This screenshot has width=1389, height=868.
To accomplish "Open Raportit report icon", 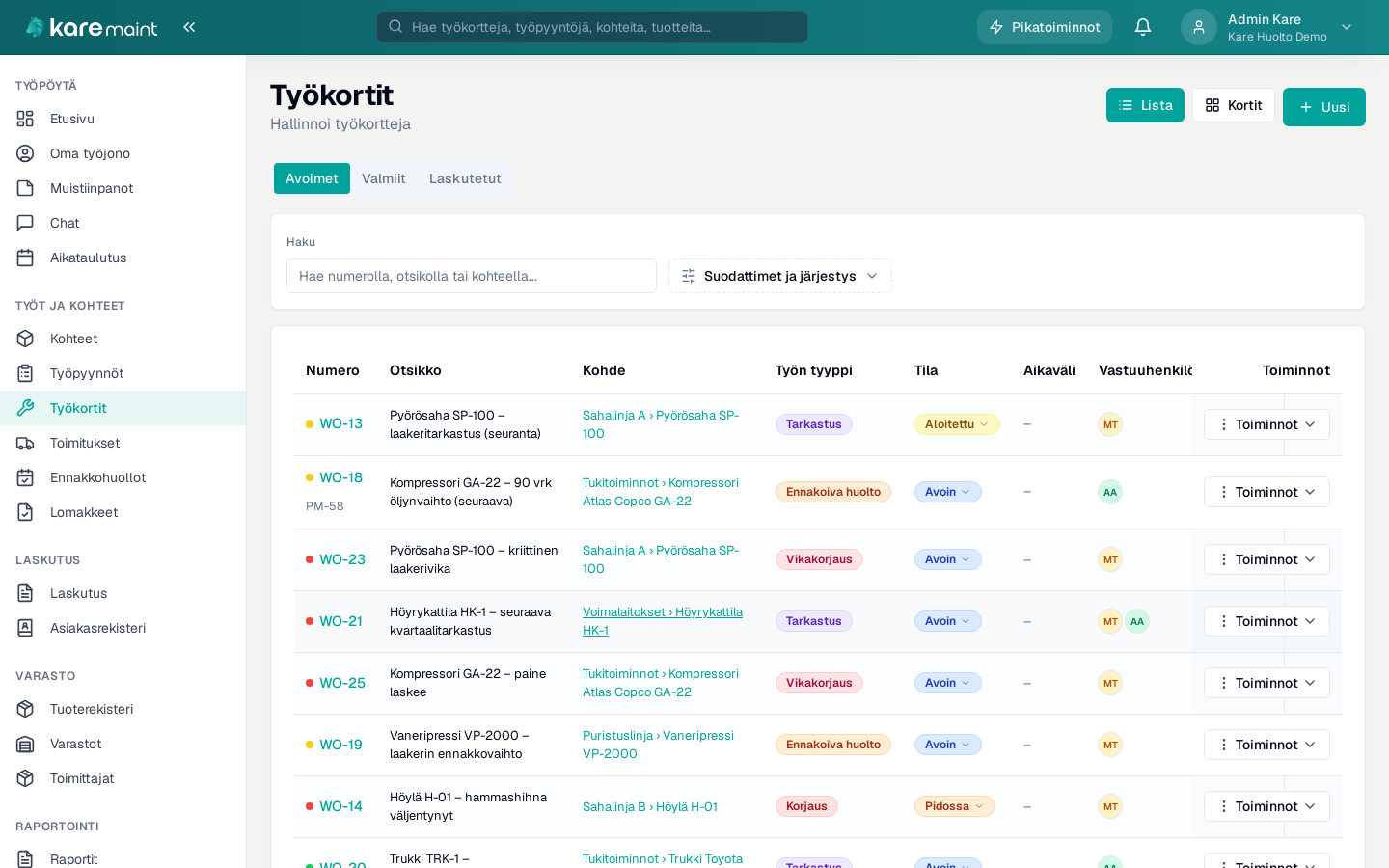I will 26,859.
